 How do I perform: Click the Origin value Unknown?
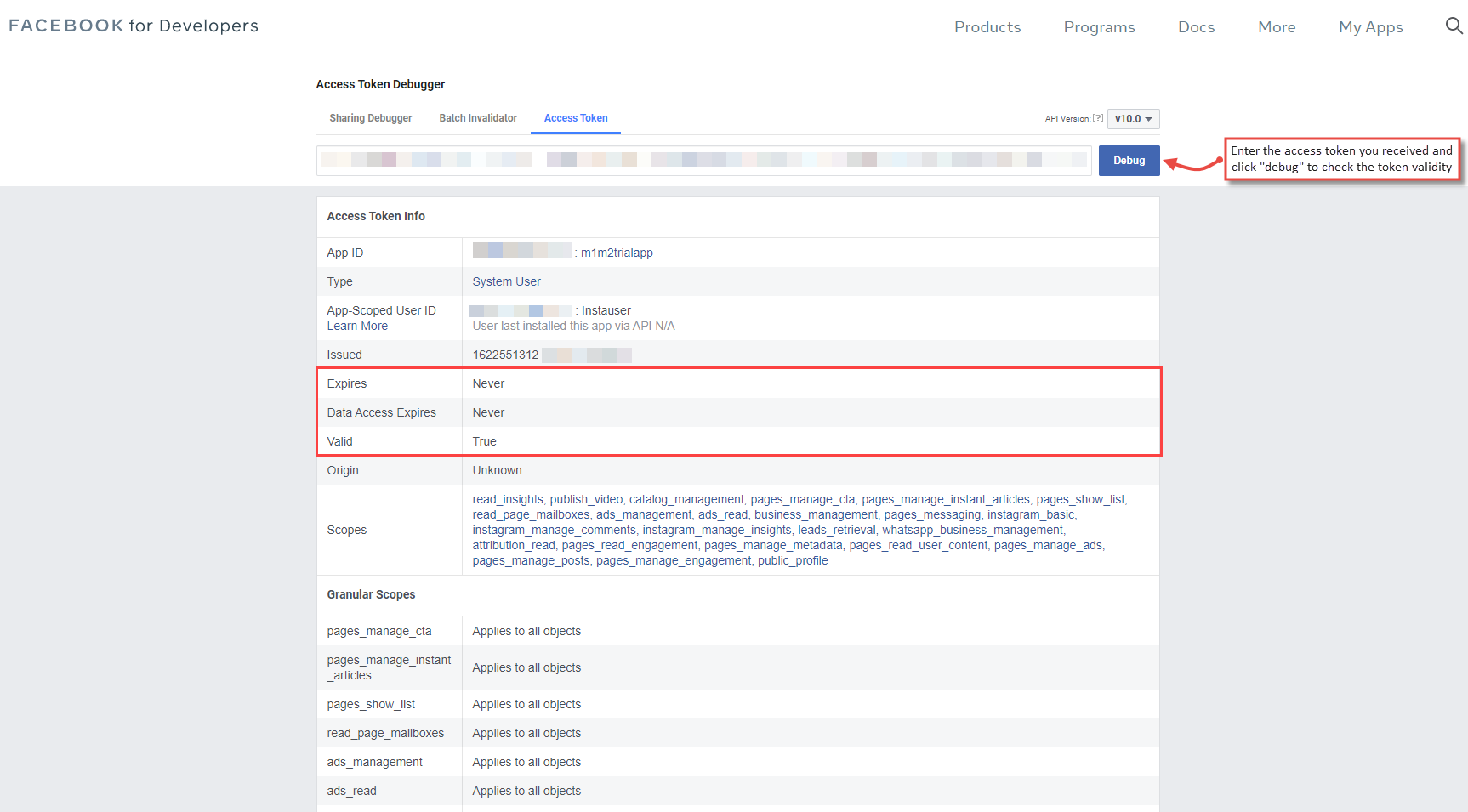(x=497, y=470)
